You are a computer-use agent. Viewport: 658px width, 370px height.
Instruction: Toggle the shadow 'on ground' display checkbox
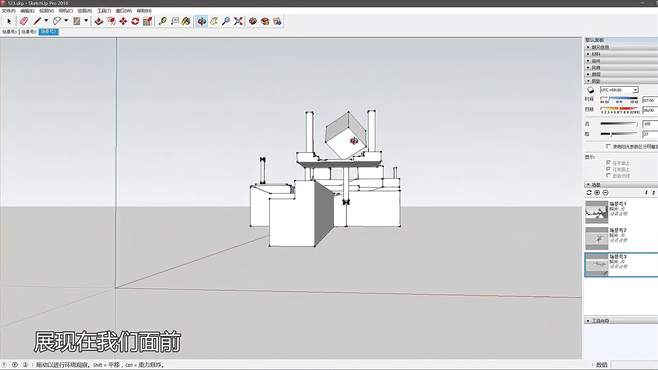point(608,169)
